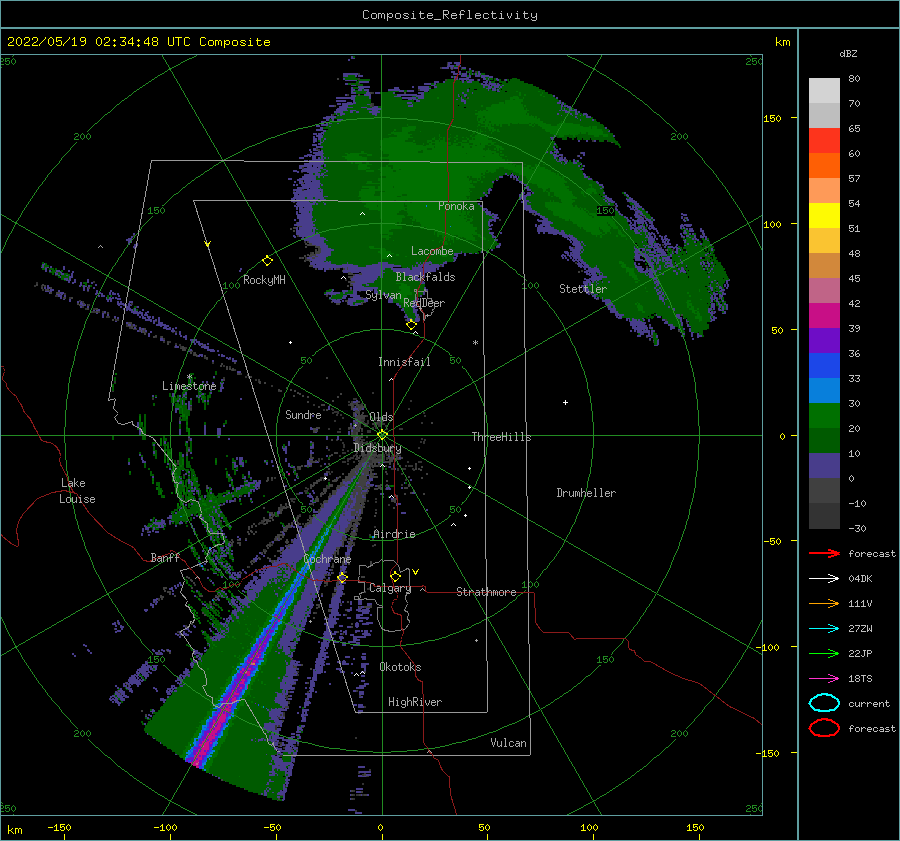
Task: Click the yellow diamond marker above Calgary
Action: (395, 576)
